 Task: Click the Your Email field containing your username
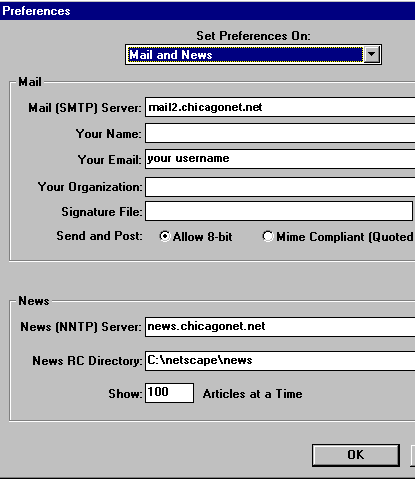(280, 159)
